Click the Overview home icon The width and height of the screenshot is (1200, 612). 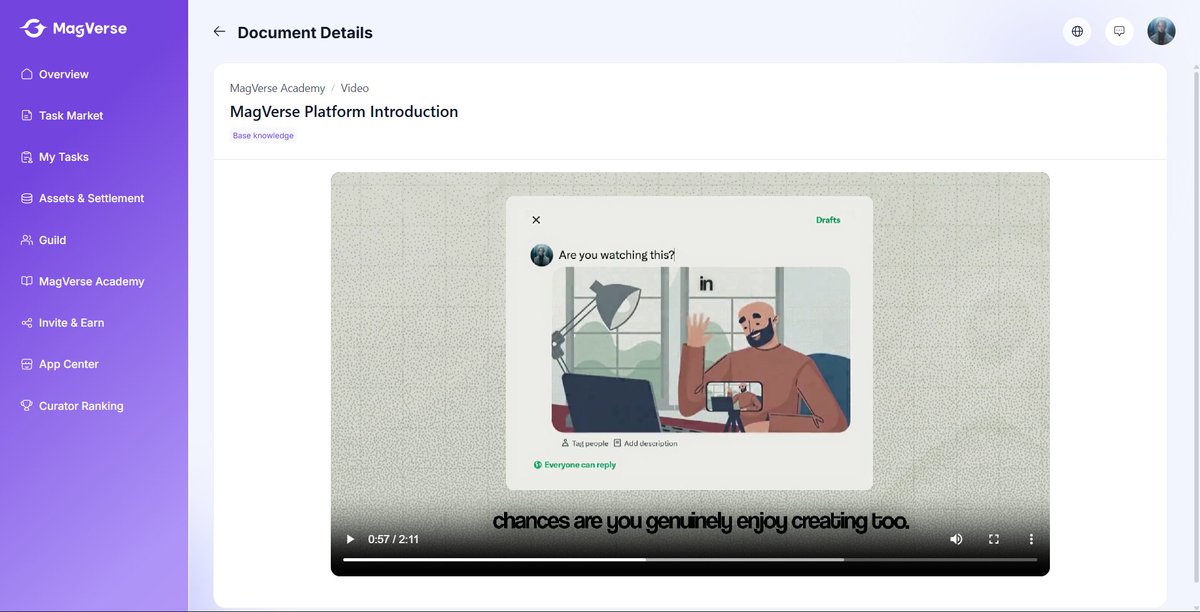[x=27, y=74]
